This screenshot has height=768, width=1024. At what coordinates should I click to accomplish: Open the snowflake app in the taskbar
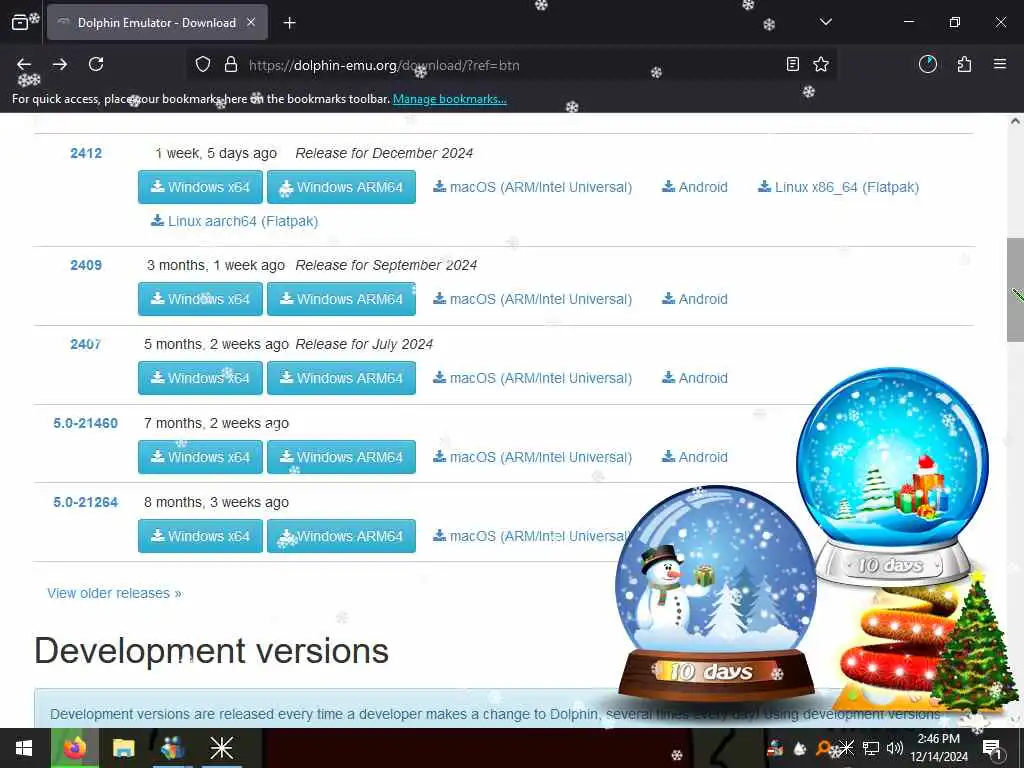(221, 748)
